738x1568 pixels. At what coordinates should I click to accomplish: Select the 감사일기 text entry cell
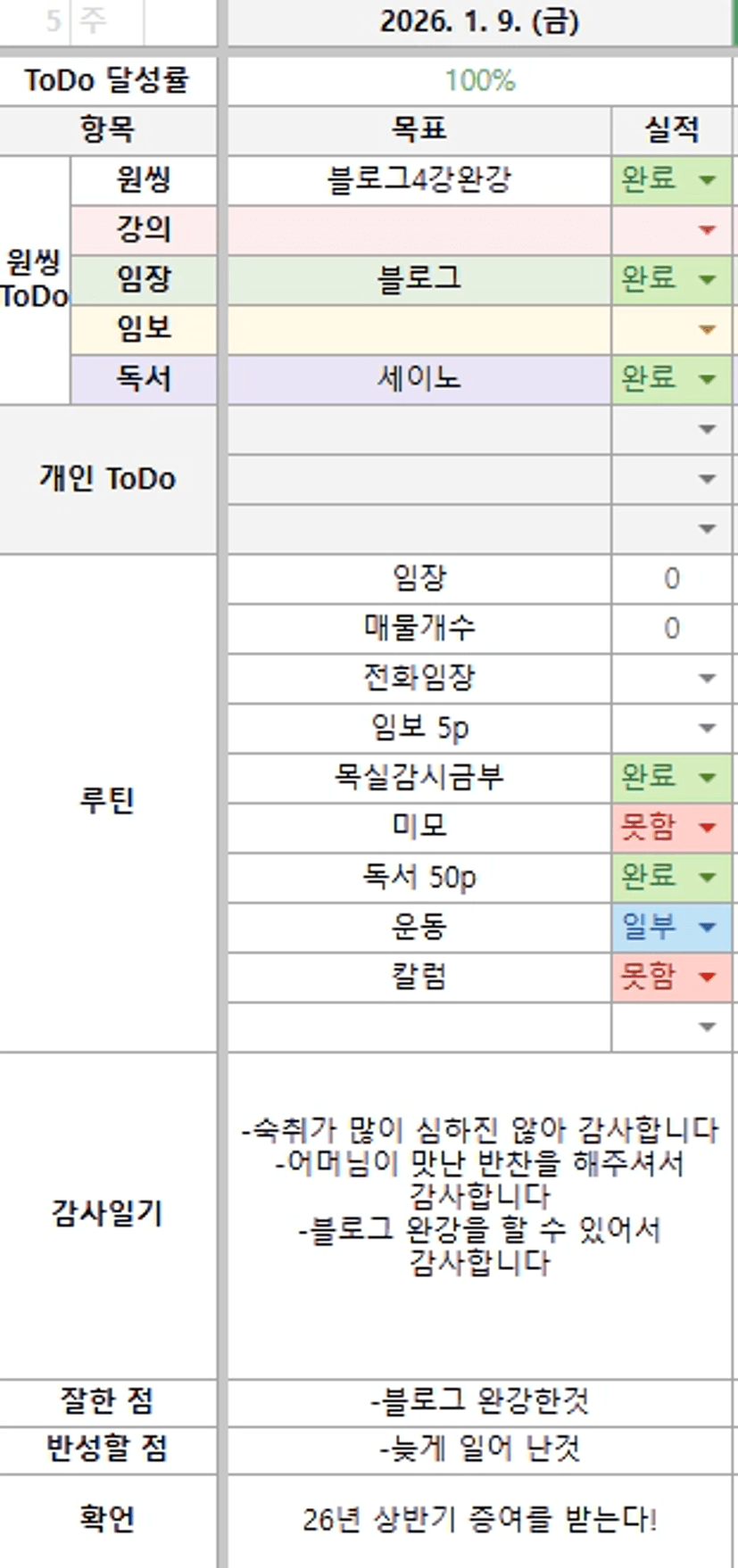pyautogui.click(x=479, y=1213)
